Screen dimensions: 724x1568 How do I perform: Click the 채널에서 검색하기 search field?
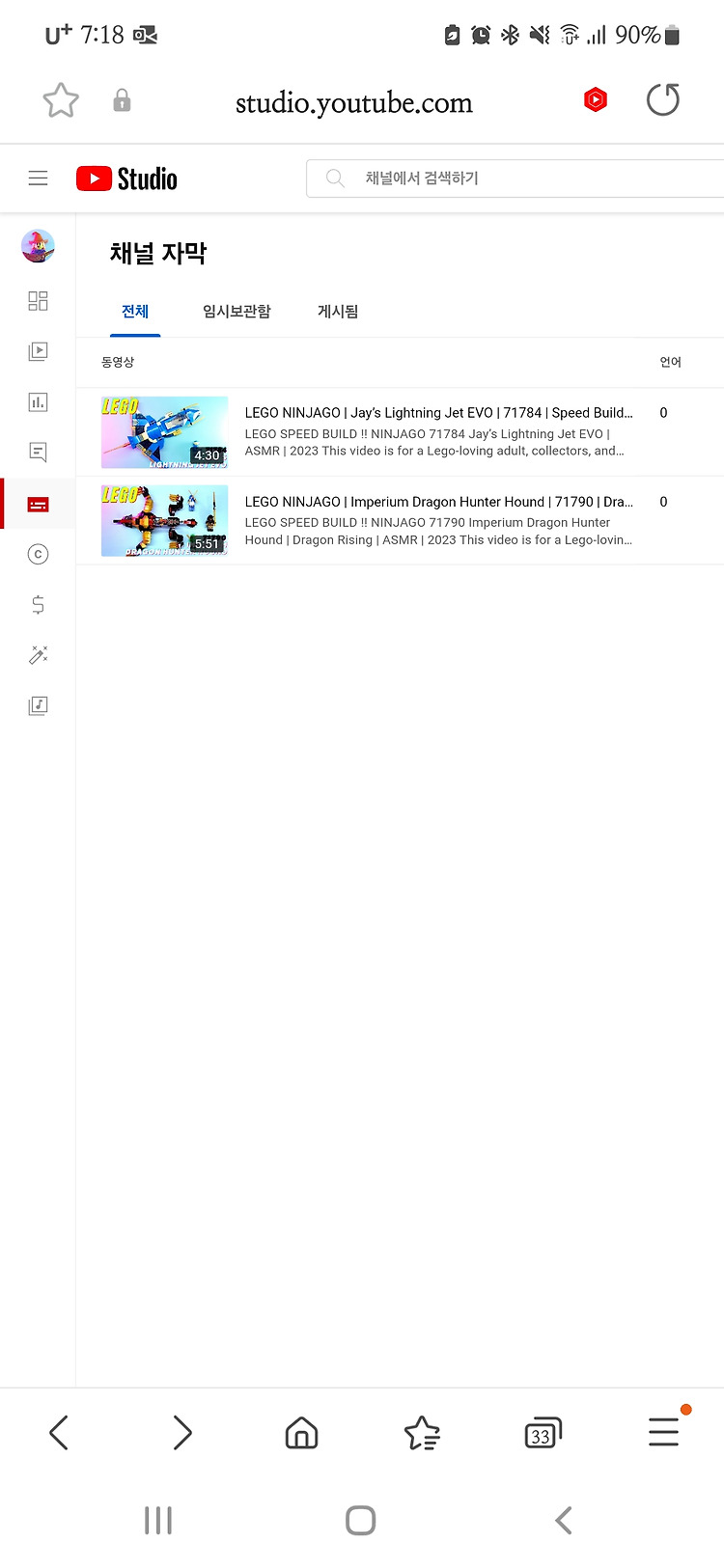point(515,179)
